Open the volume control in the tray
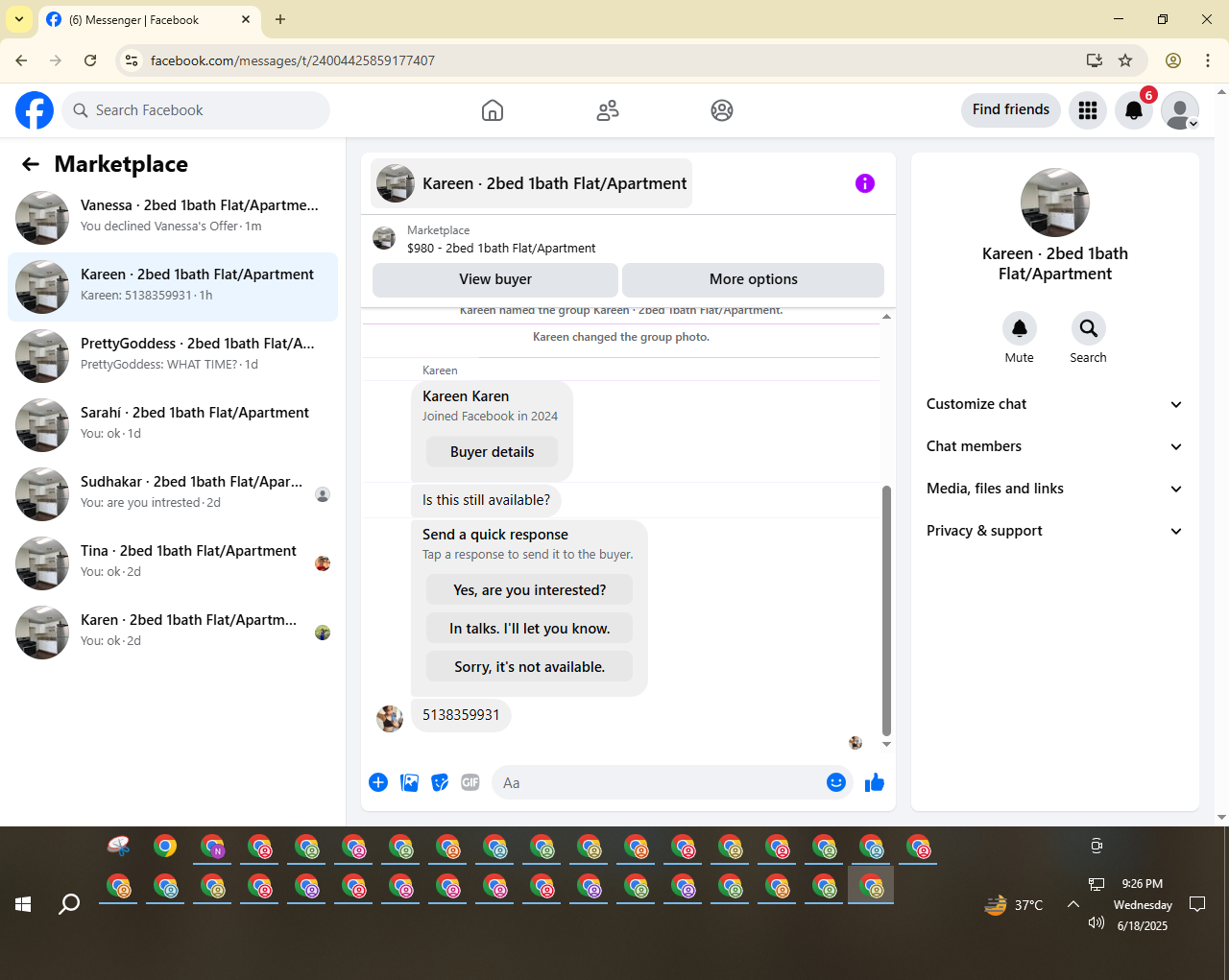Image resolution: width=1229 pixels, height=980 pixels. [1096, 922]
